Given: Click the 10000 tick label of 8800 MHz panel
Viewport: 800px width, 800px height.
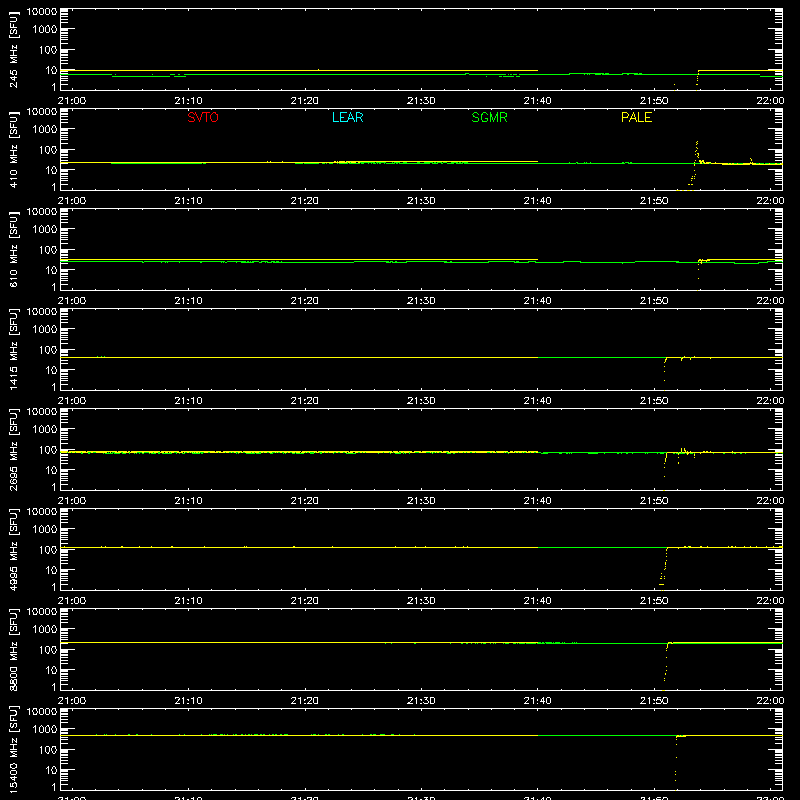Looking at the screenshot, I should coord(42,612).
